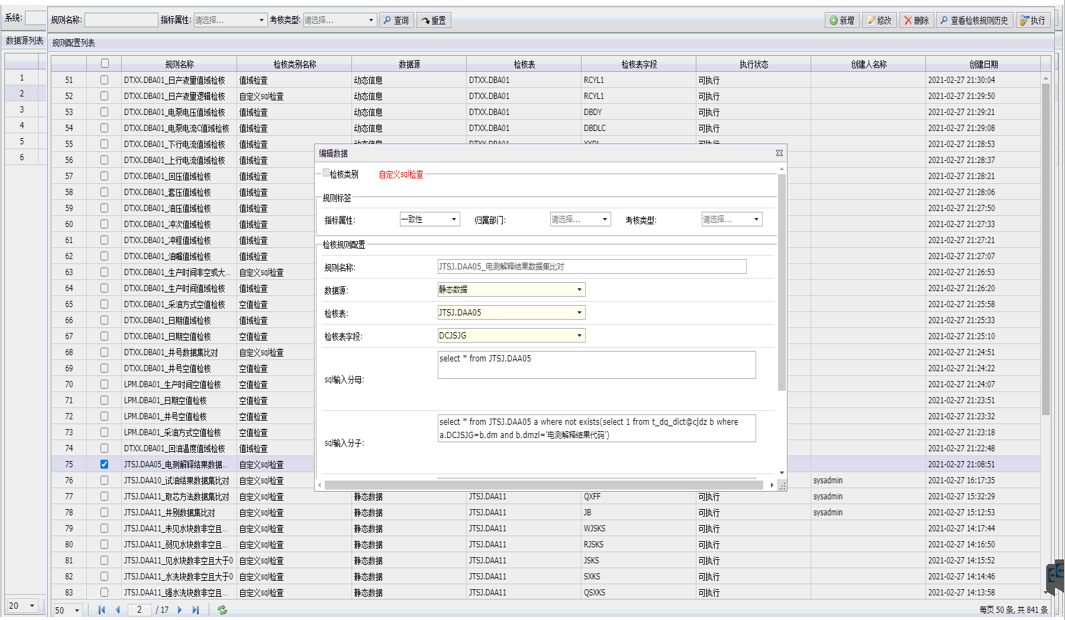Viewport: 1065px width, 620px height.
Task: Click the 新增 add button
Action: click(842, 20)
